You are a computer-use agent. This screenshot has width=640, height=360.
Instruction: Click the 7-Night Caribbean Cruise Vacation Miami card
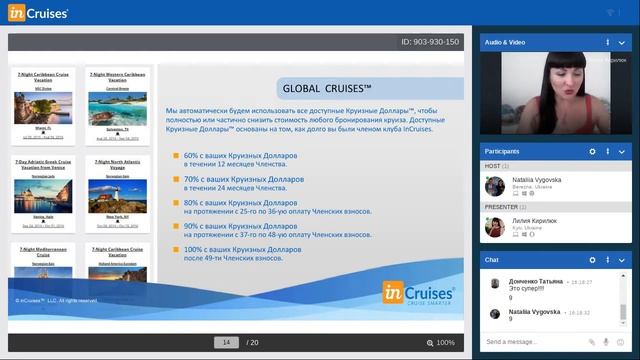(43, 107)
